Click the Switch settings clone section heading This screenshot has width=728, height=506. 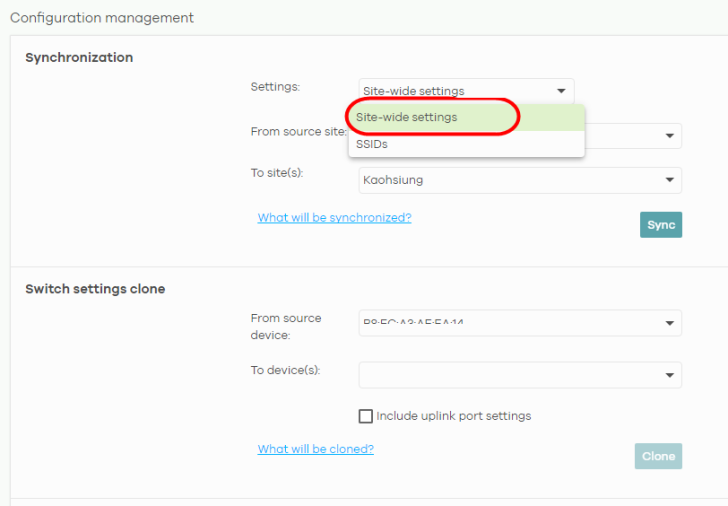coord(95,289)
